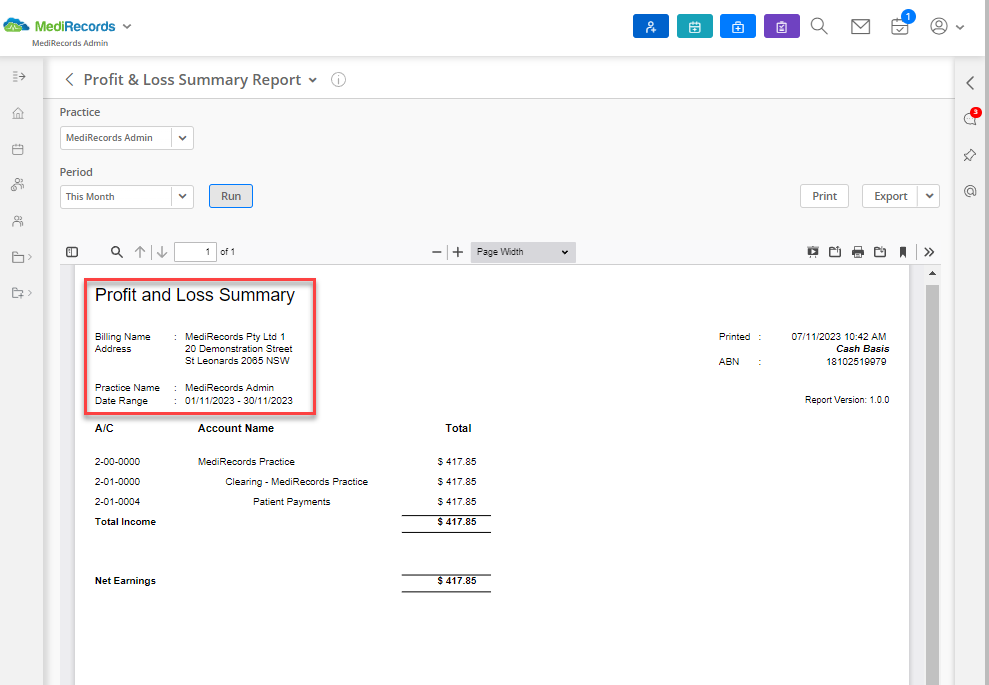The height and width of the screenshot is (685, 989).
Task: Go to Home in left sidebar
Action: pos(18,113)
